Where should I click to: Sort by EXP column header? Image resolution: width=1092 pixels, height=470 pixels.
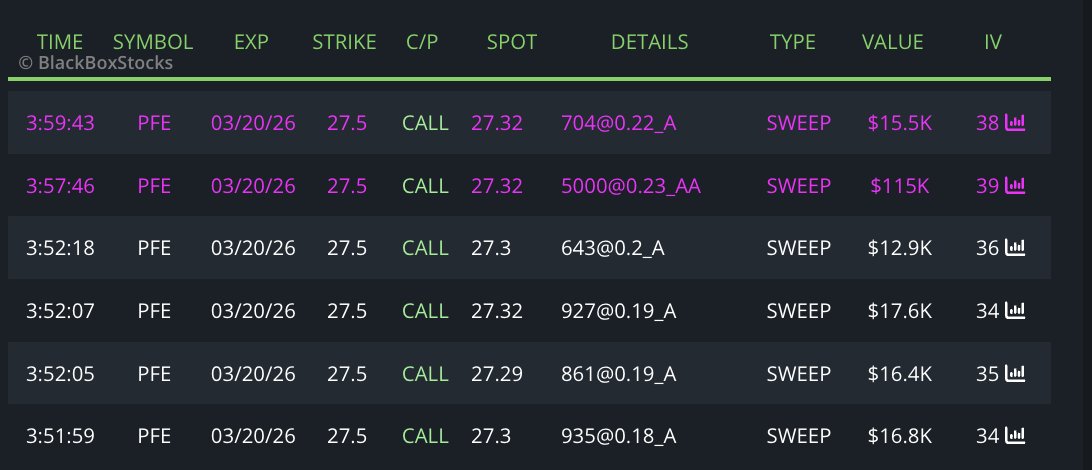[251, 42]
